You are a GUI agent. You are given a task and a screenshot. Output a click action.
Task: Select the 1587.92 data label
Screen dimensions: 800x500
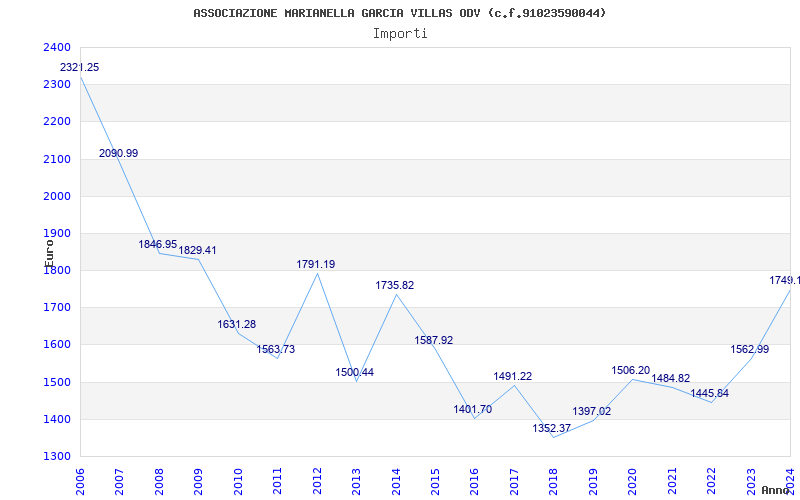pos(434,340)
